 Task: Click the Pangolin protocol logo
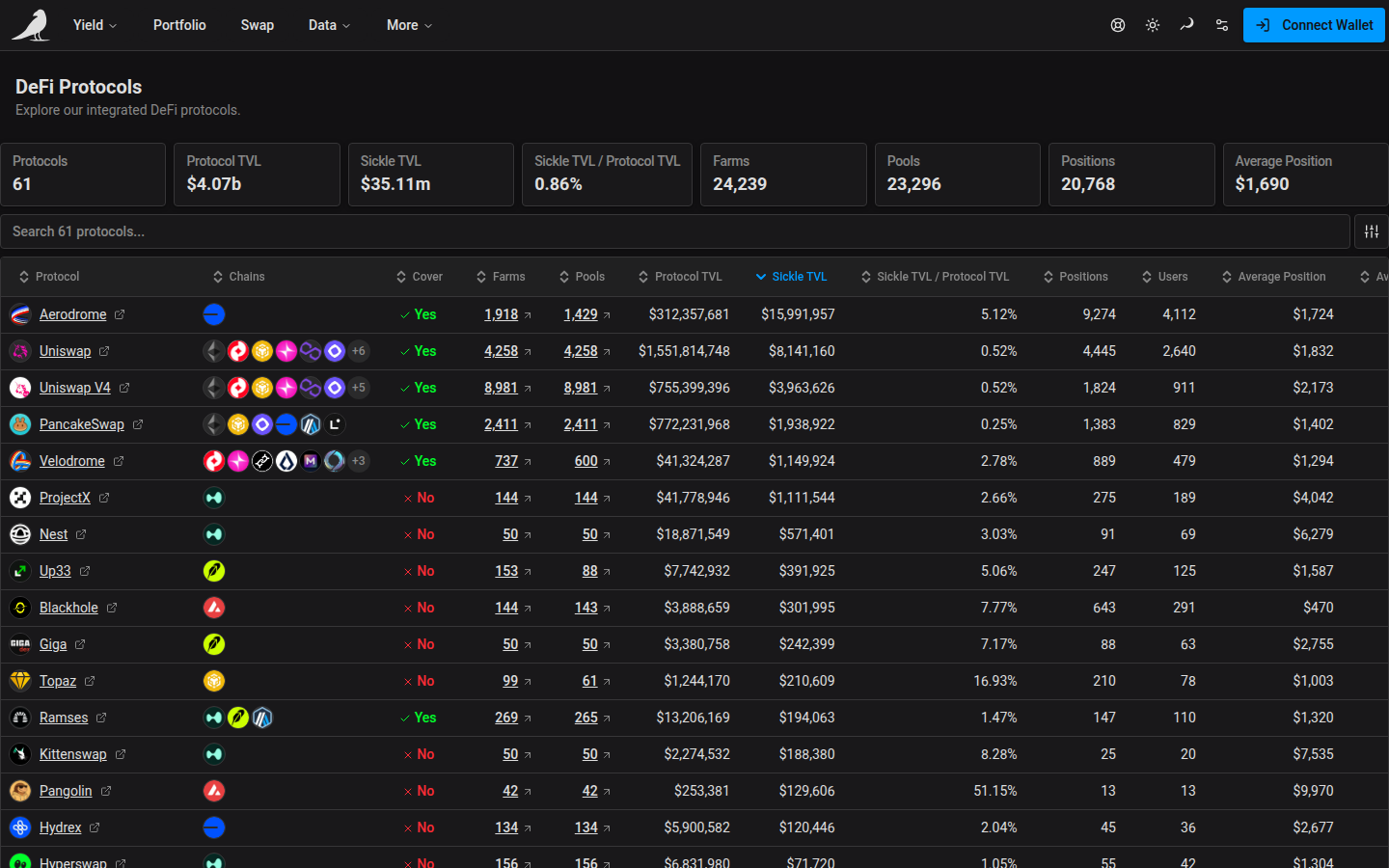[20, 791]
